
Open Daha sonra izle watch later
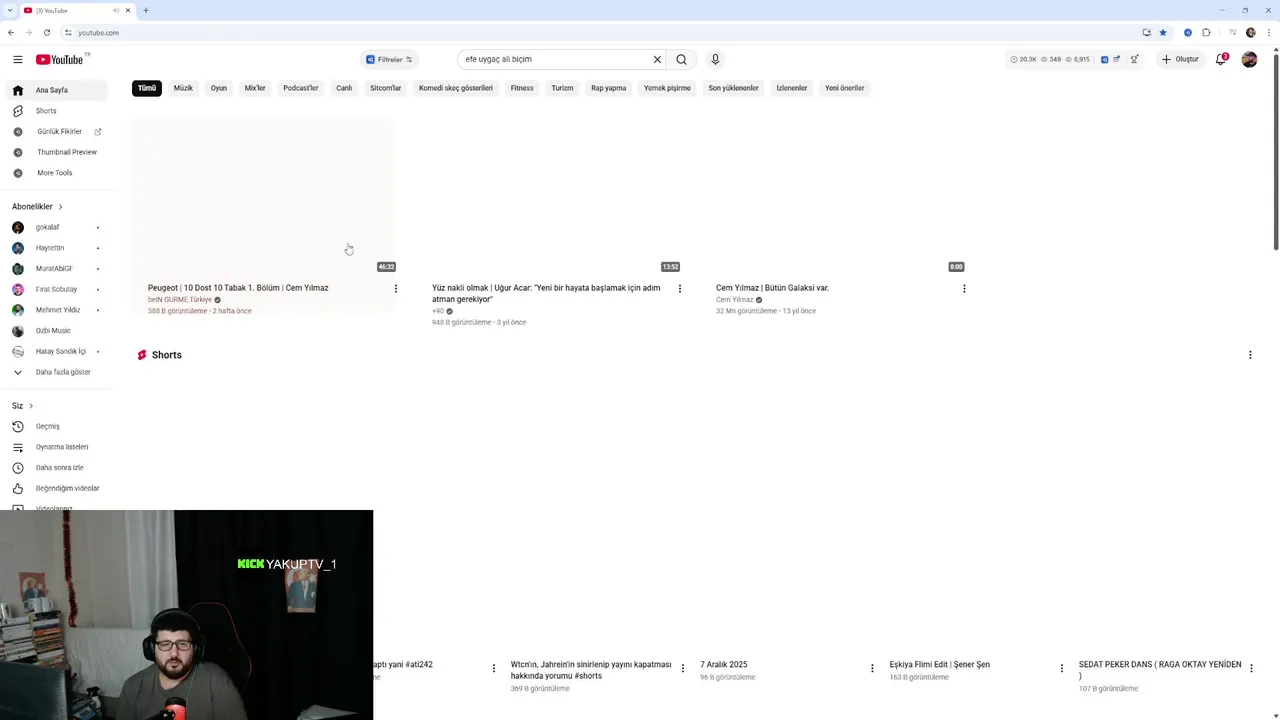57,468
